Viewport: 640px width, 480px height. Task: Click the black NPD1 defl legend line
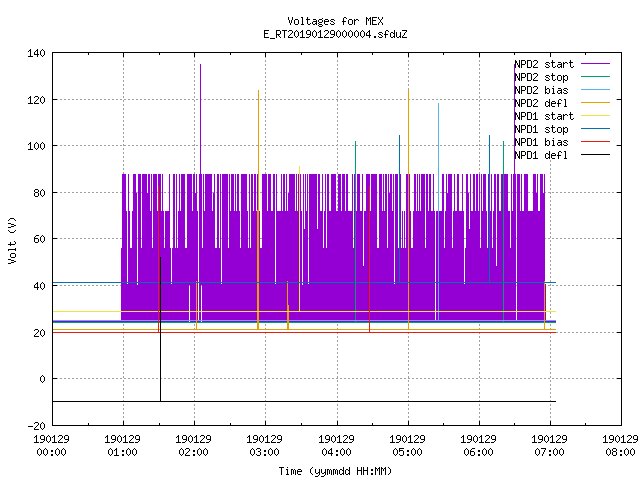point(595,155)
